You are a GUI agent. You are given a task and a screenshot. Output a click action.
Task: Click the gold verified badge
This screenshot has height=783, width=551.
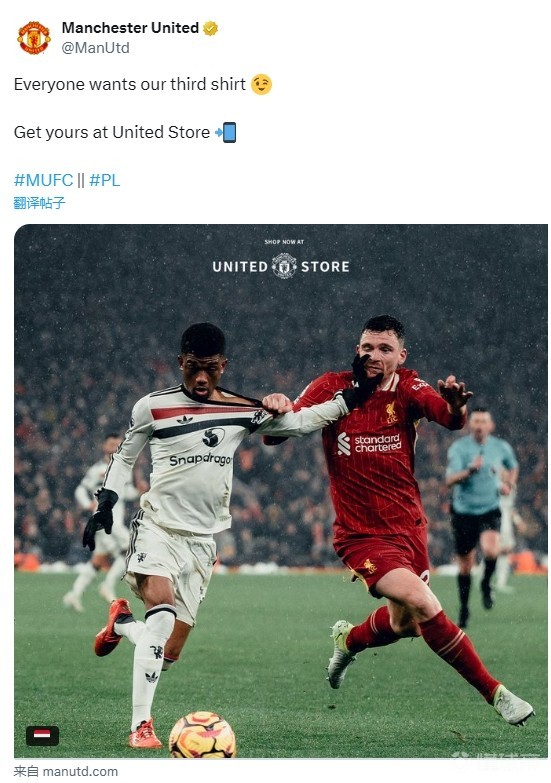pyautogui.click(x=210, y=28)
